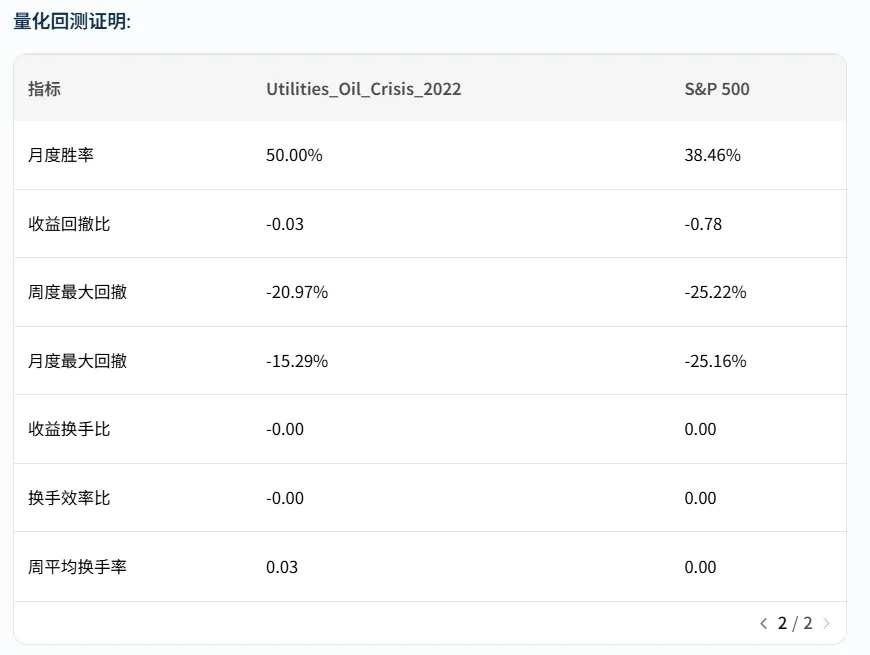
Task: Select the 换手效率比 row label
Action: coord(69,498)
